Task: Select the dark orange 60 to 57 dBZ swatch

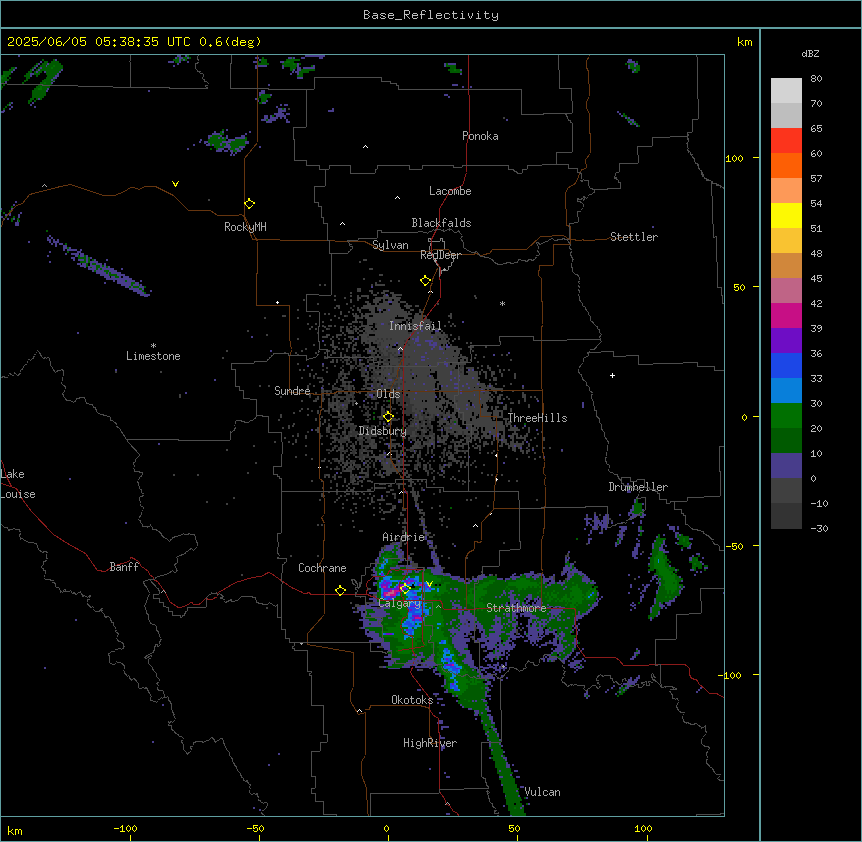Action: coord(786,165)
